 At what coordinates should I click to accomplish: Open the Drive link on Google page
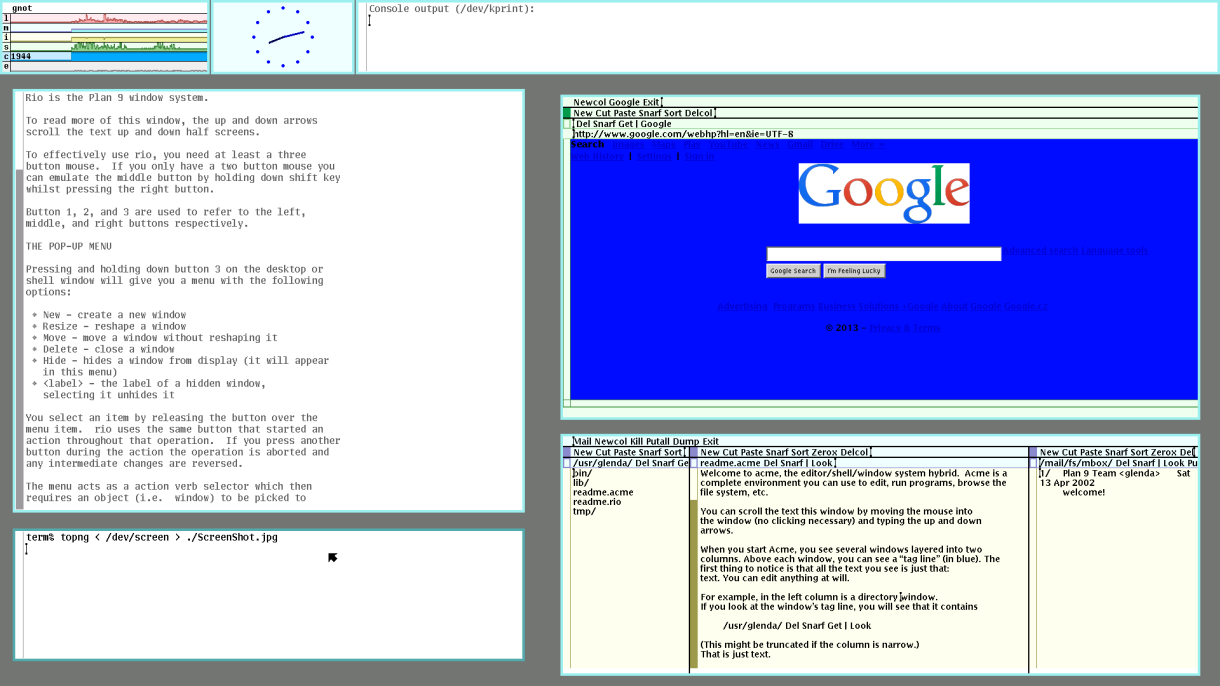coord(832,145)
